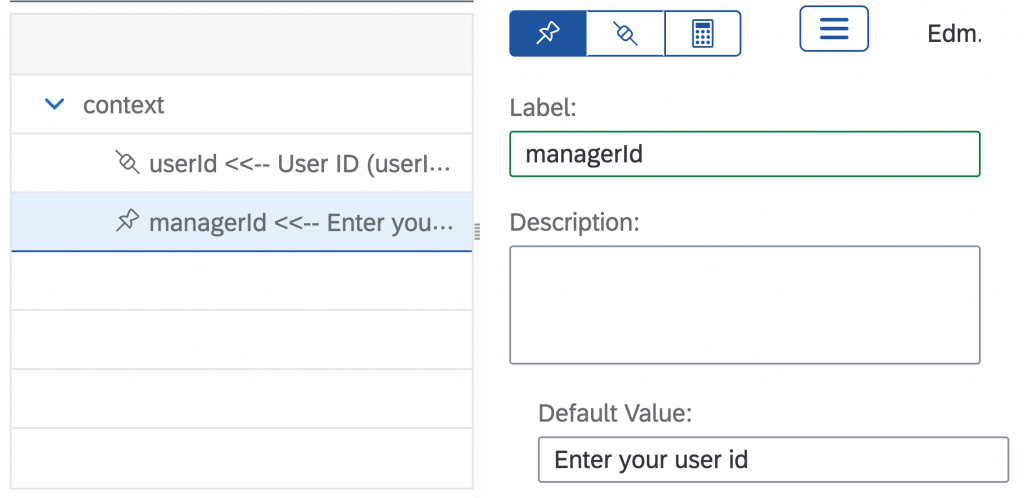The width and height of the screenshot is (1024, 498).
Task: Click the context label in tree
Action: (123, 105)
